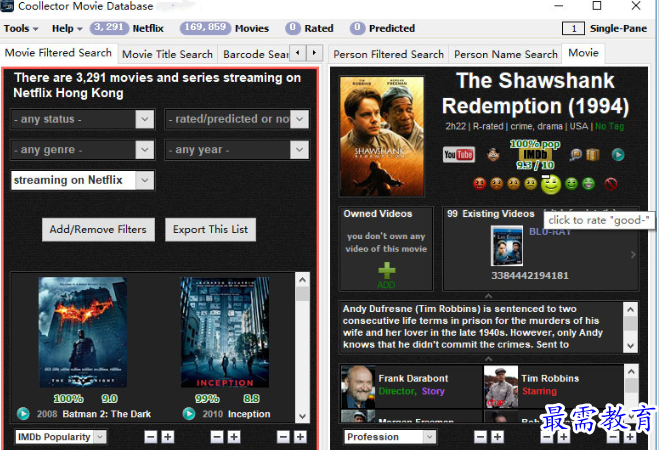664x450 pixels.
Task: Click the Add/Remove Filters button
Action: click(x=98, y=229)
